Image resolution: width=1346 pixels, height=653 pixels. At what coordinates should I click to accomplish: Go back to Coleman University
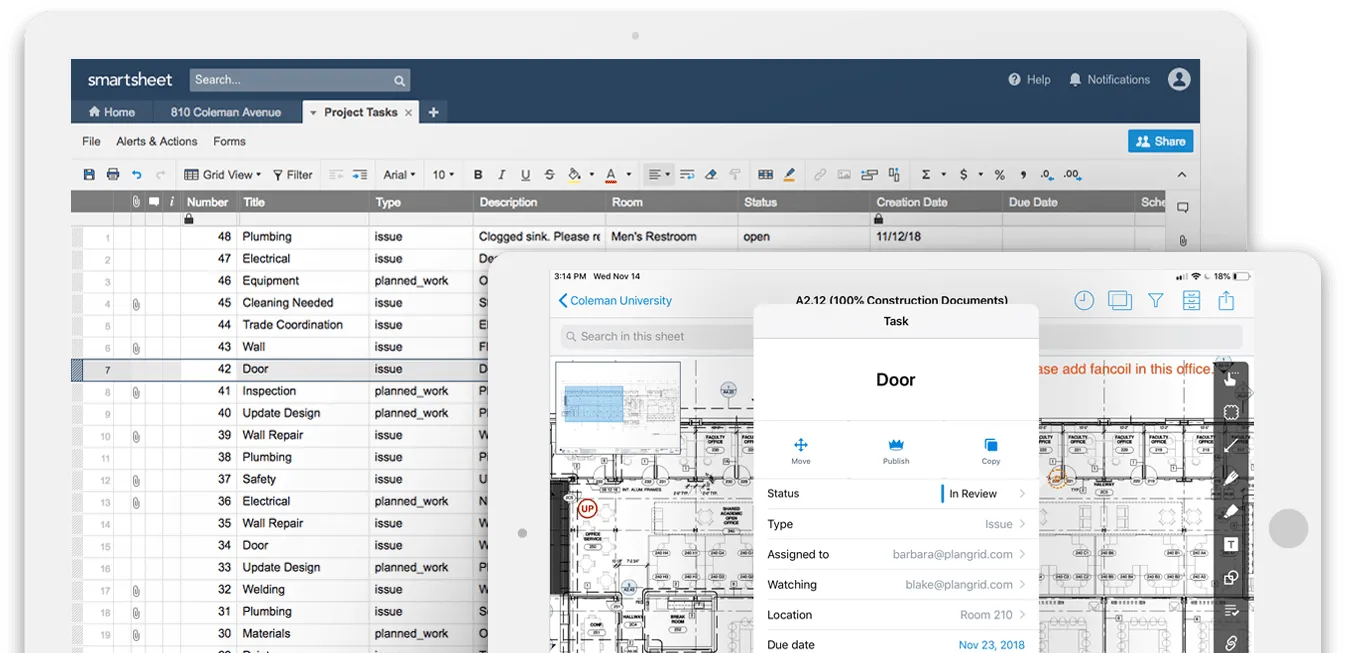[x=615, y=300]
